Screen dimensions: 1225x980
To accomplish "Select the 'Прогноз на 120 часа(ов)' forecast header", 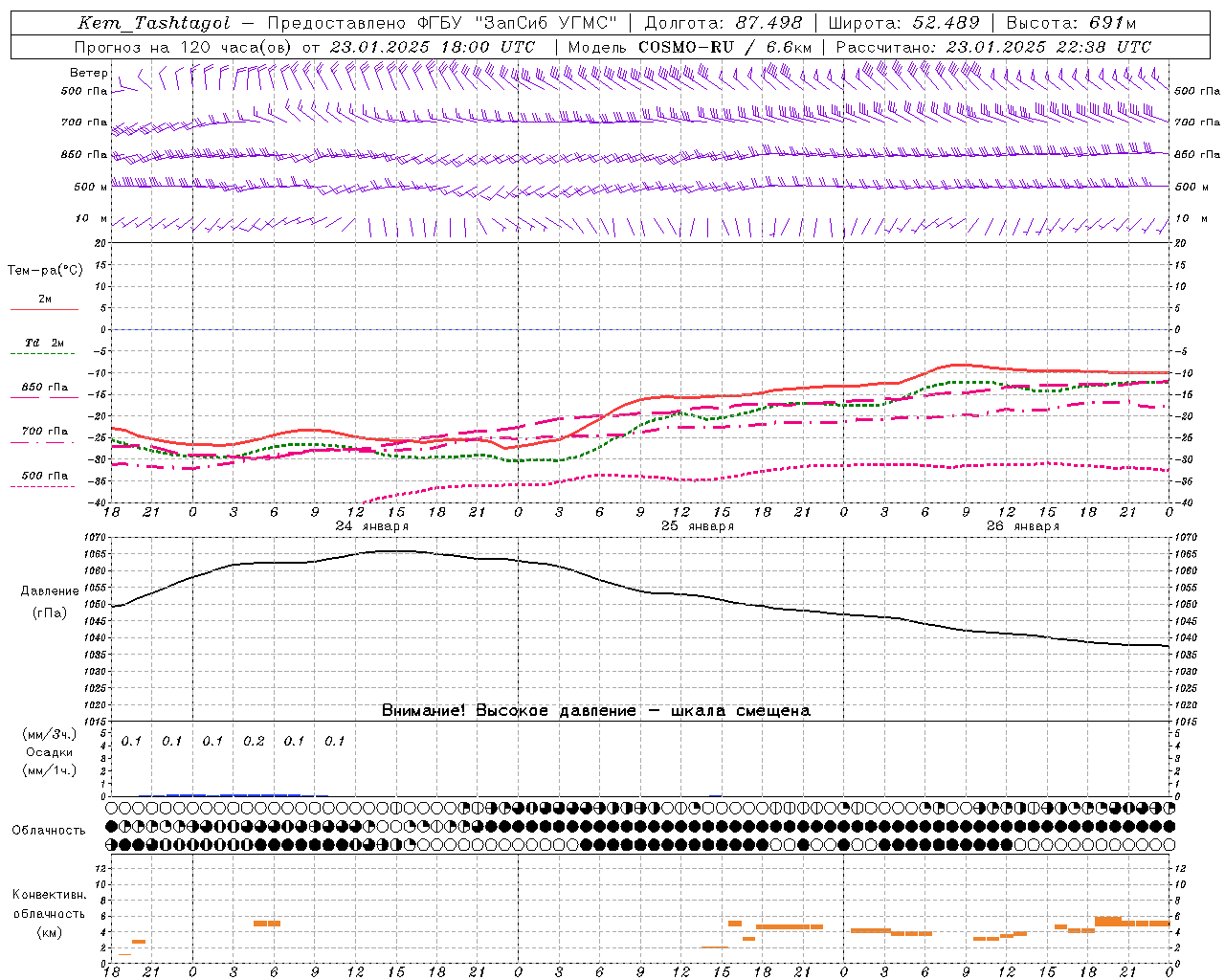I will 185,47.
